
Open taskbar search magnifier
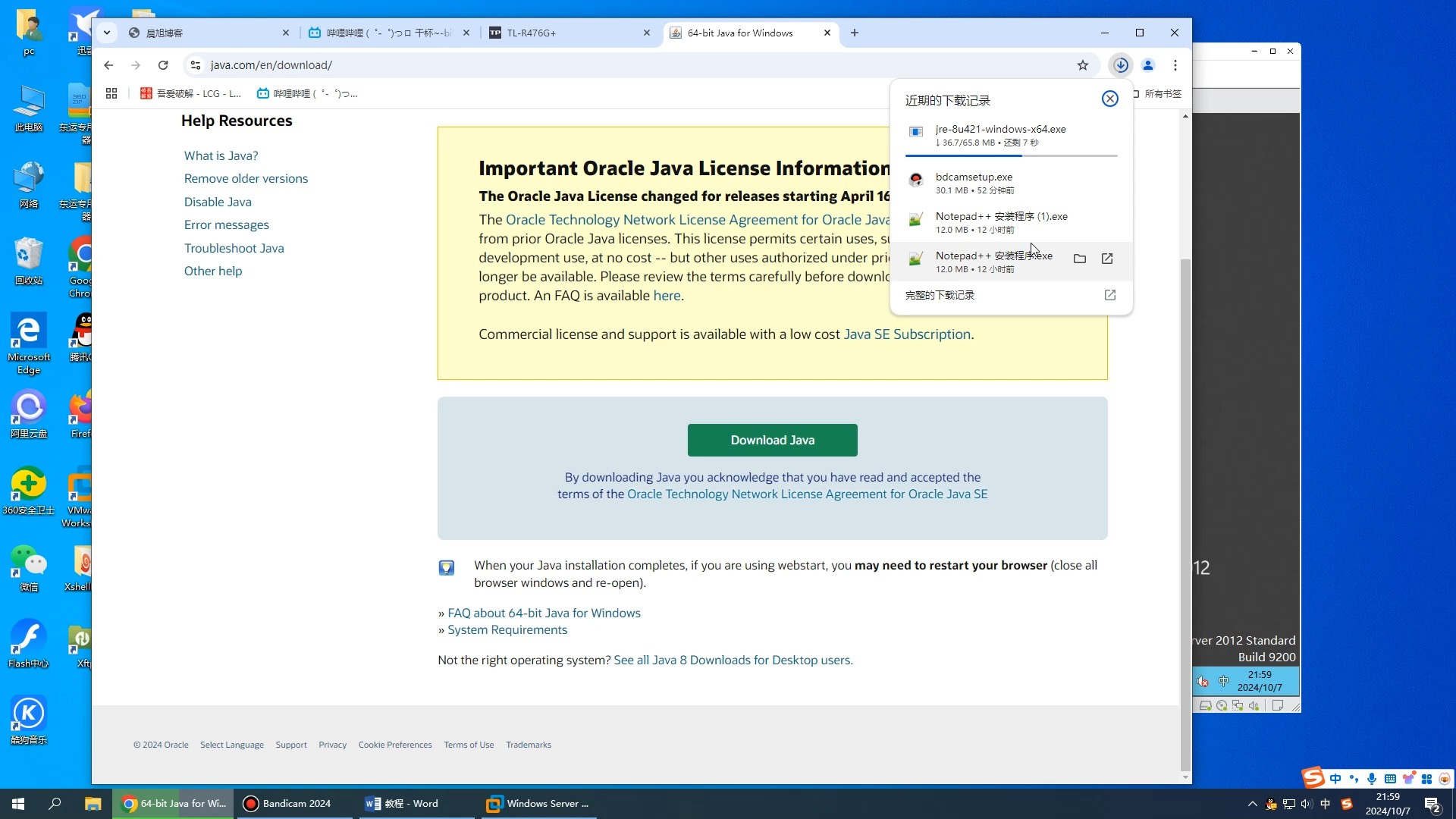[55, 804]
